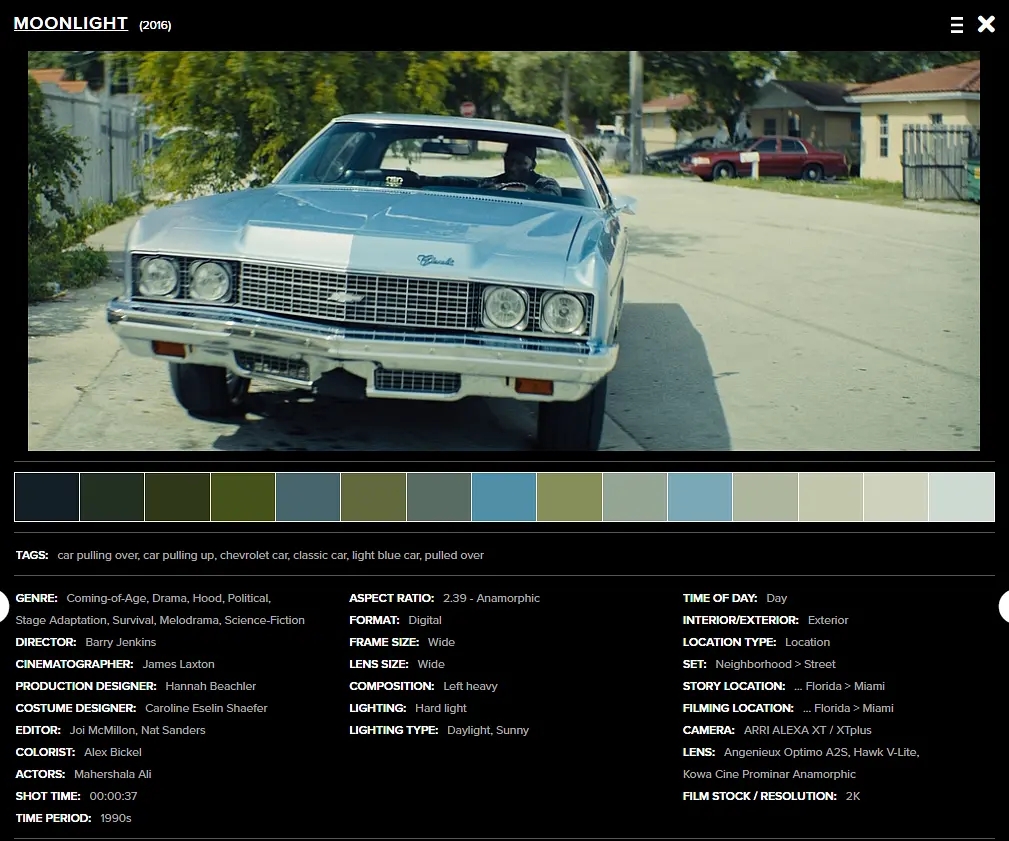Filter by lens Angenieux Optimo A2S
1009x841 pixels.
786,752
